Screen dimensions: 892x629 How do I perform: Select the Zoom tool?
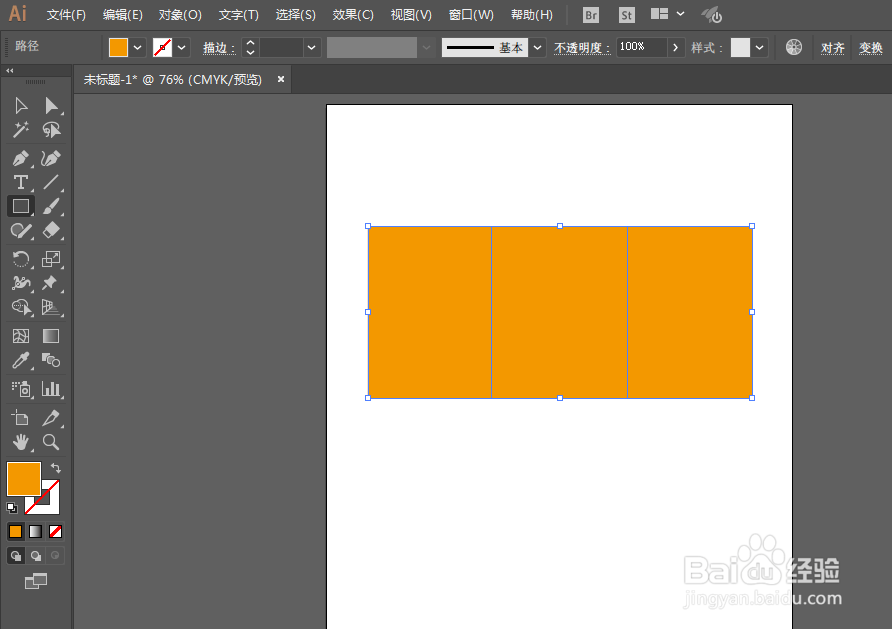pos(51,442)
